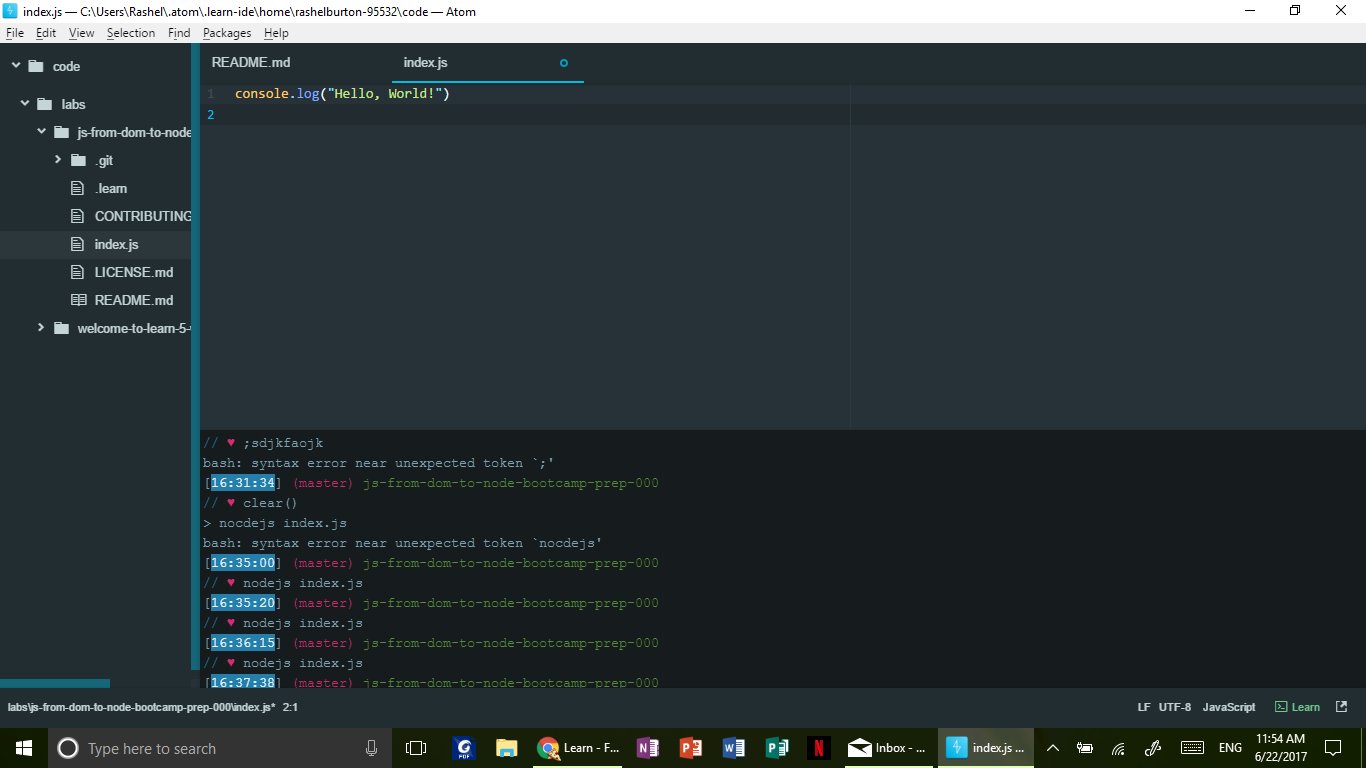Click timestamp 16:36:15 in terminal

[x=243, y=643]
